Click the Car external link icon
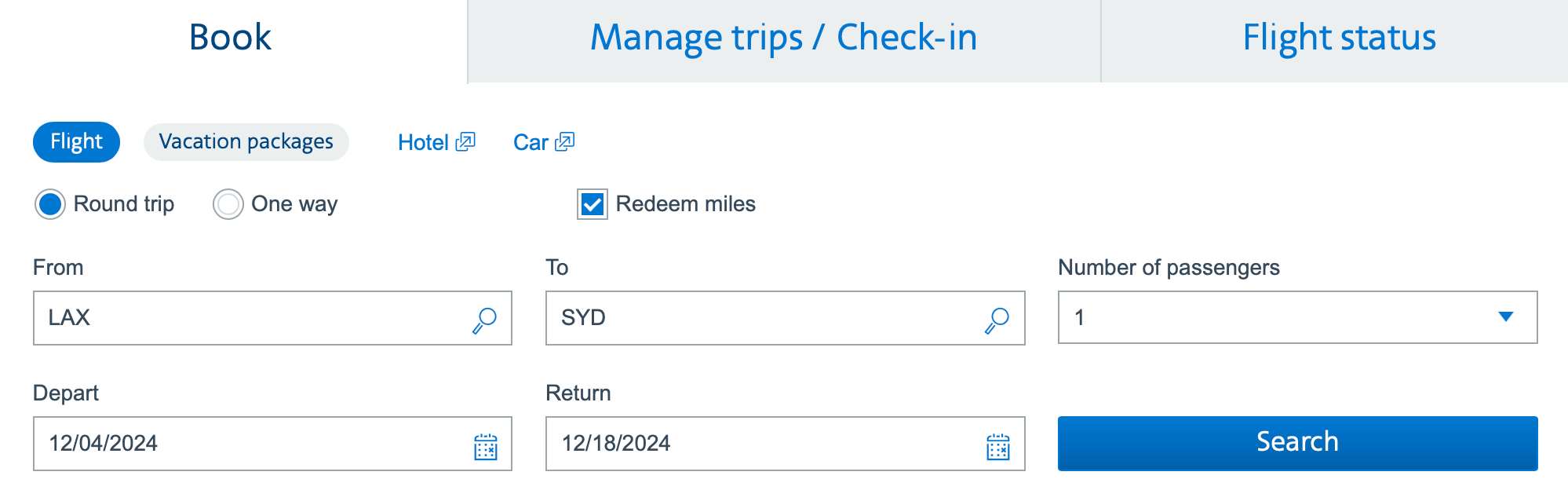1568x490 pixels. click(564, 142)
